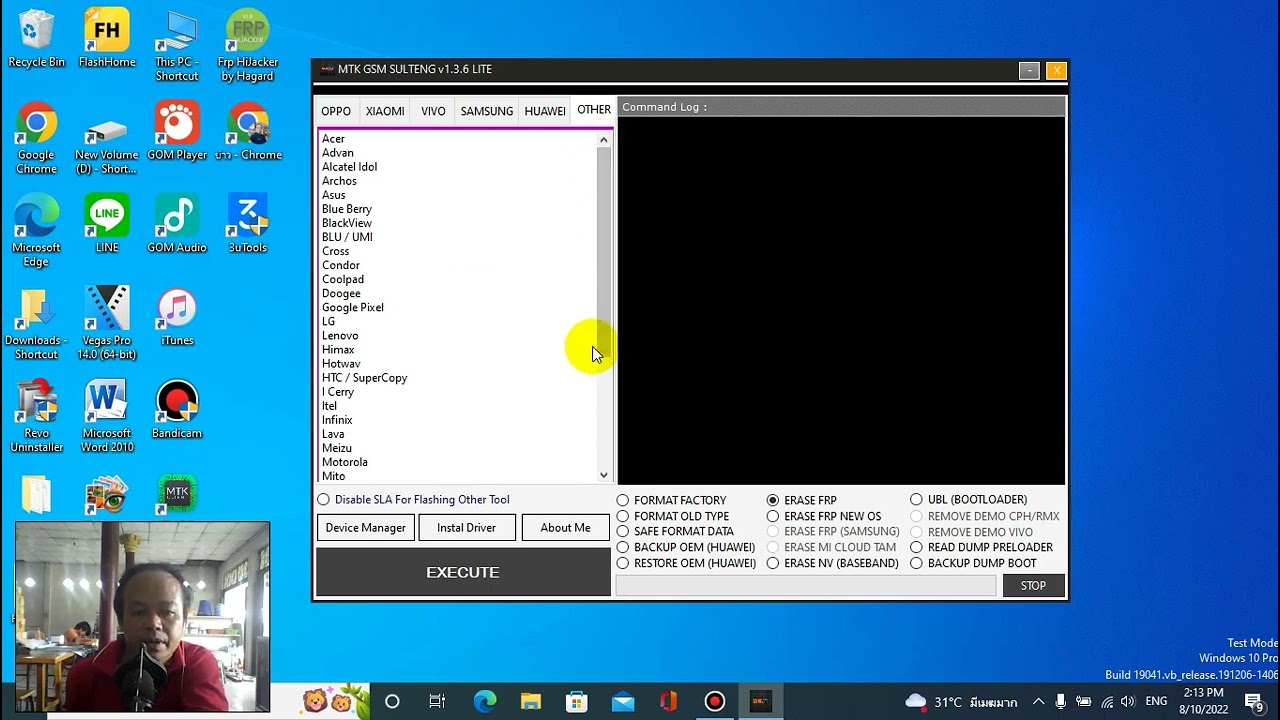Switch to the XIAOMI tab
The image size is (1280, 720).
385,111
